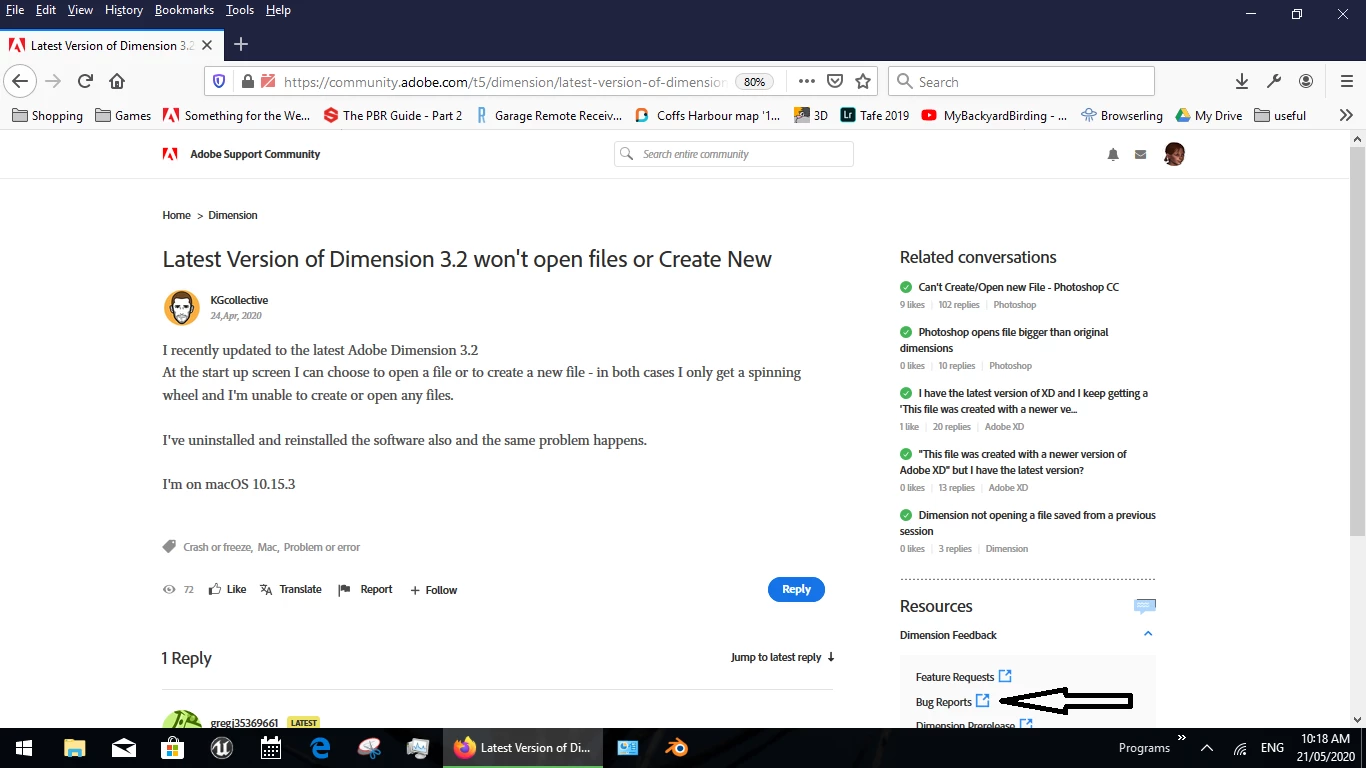Go to Home breadcrumb
The image size is (1366, 768).
[176, 215]
